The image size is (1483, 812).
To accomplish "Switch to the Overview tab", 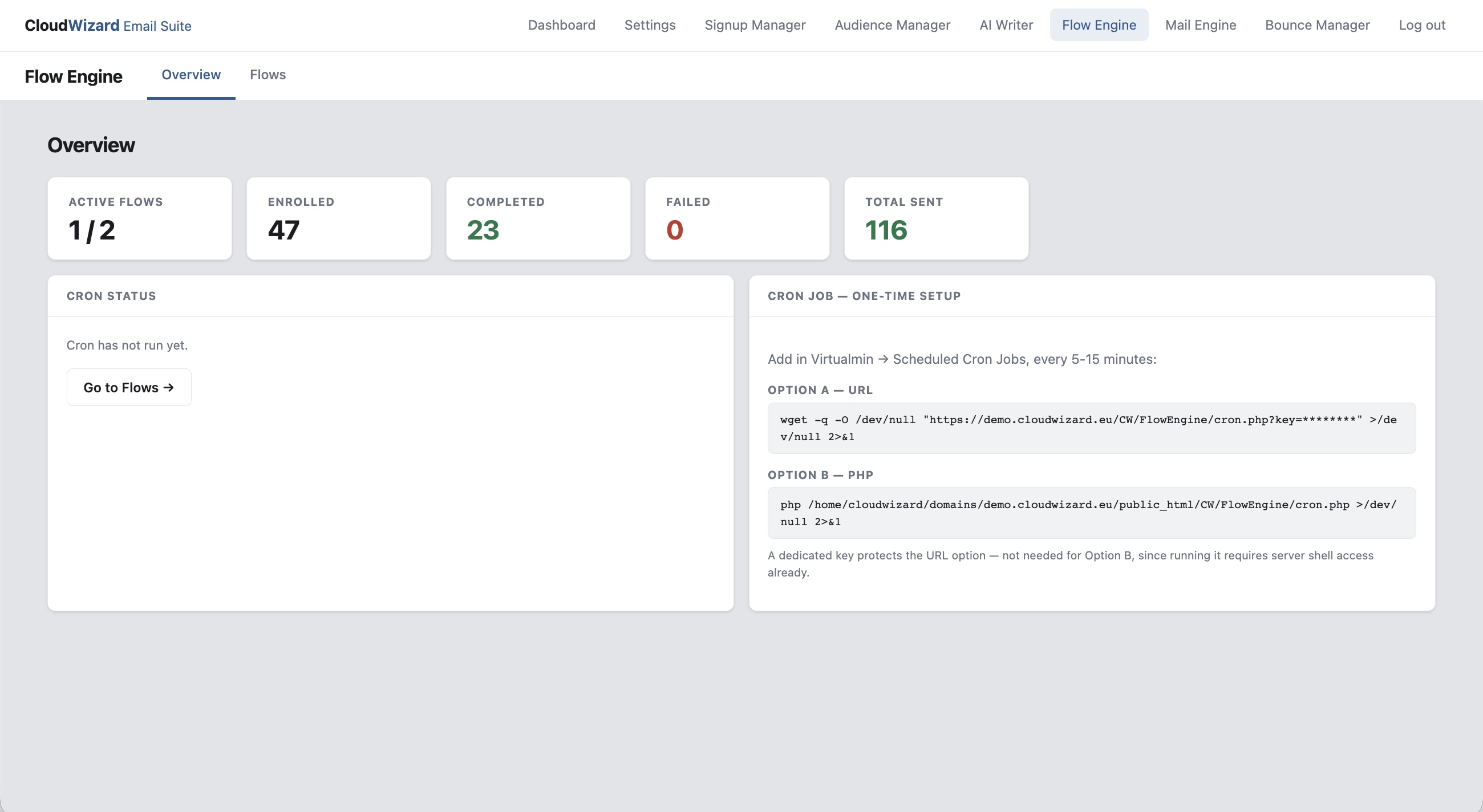I will point(191,75).
